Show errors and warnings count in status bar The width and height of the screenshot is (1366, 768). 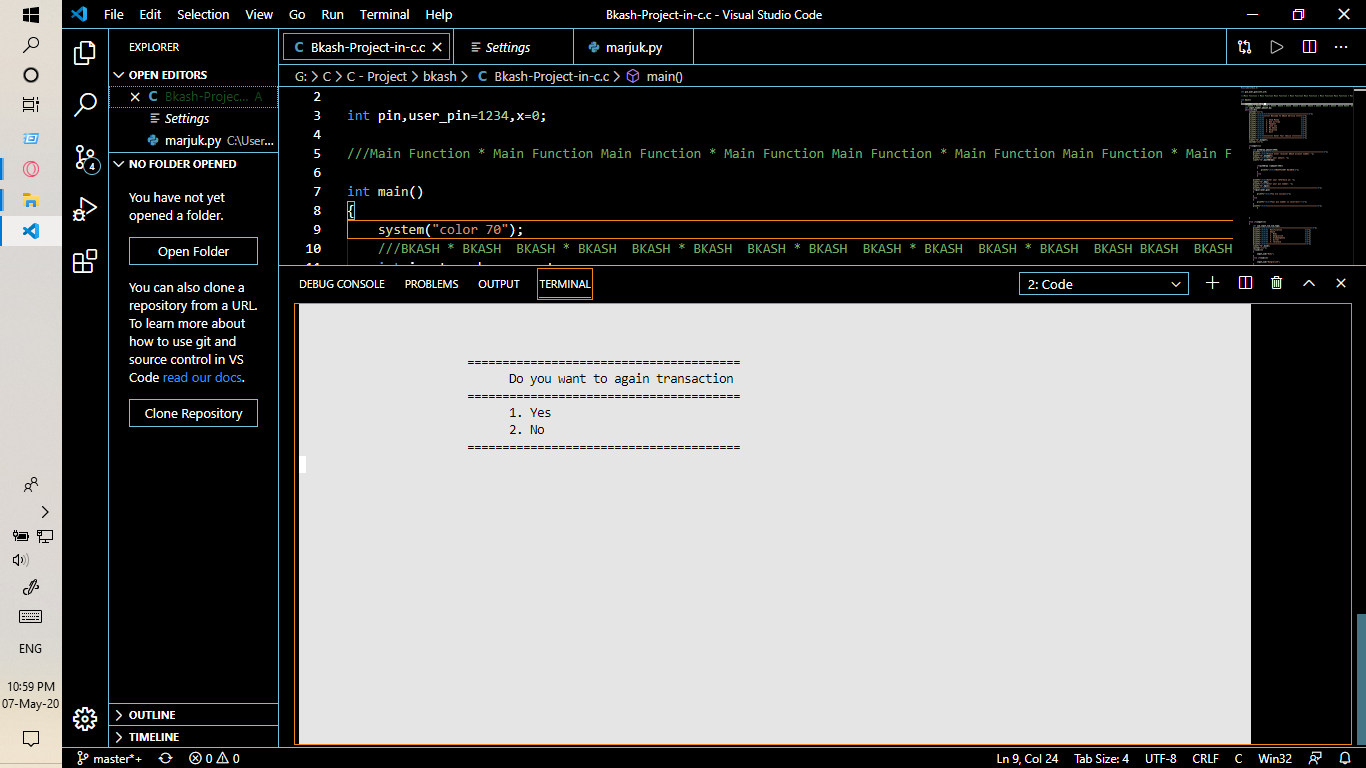(x=214, y=759)
